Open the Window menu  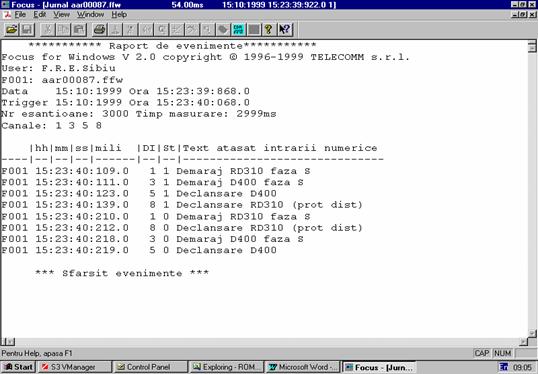(90, 14)
